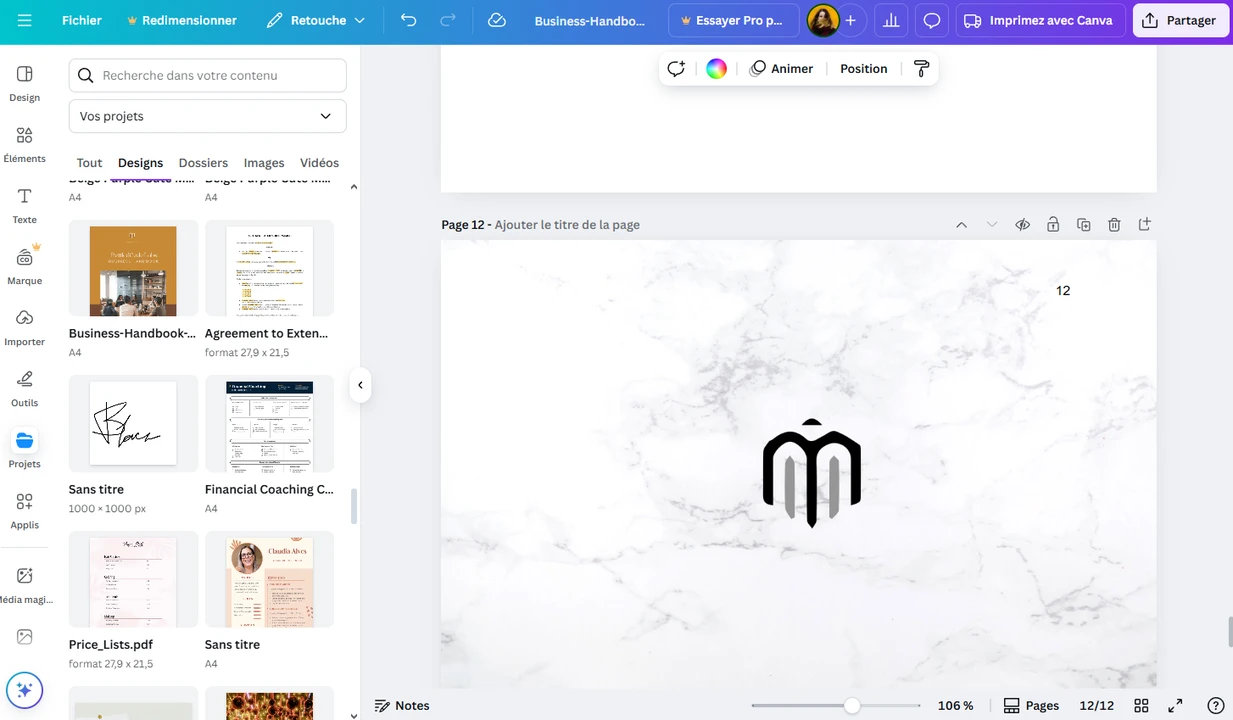Screen dimensions: 1233x720
Task: Click the Position button
Action: pos(864,69)
